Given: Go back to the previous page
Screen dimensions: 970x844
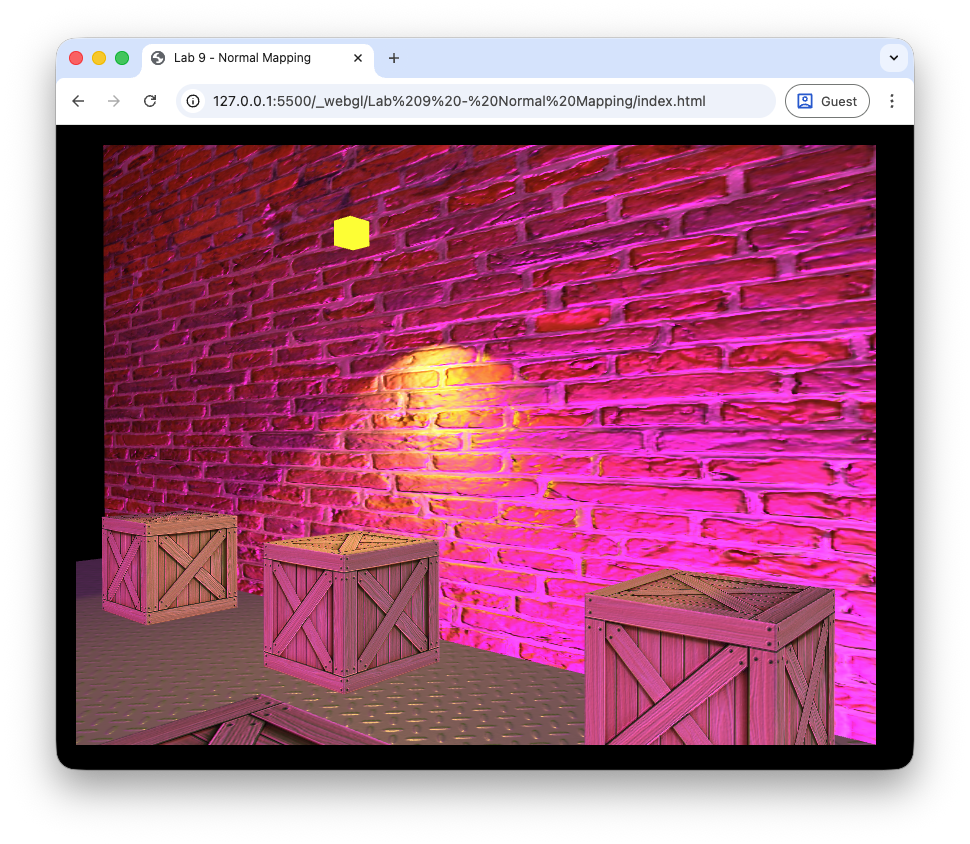Looking at the screenshot, I should click(x=78, y=101).
